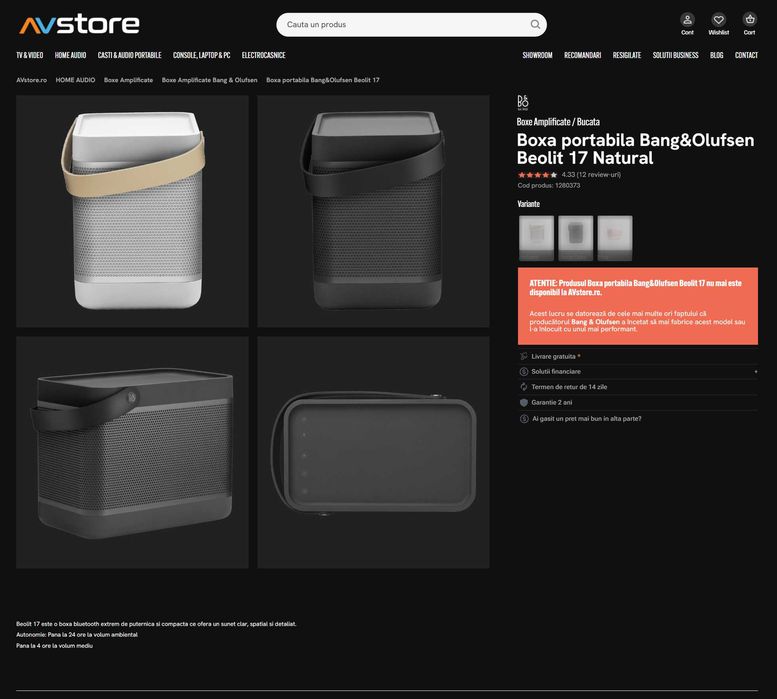This screenshot has width=777, height=699.
Task: Open the Wishlist heart icon
Action: [719, 20]
